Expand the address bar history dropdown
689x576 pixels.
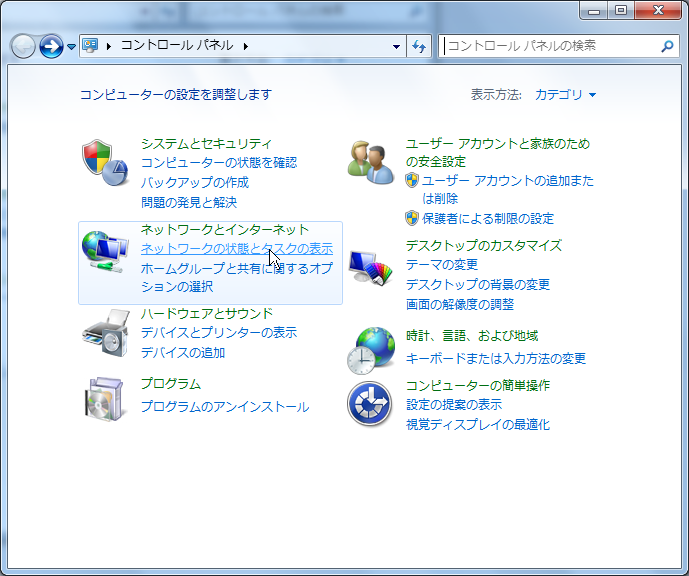[396, 46]
